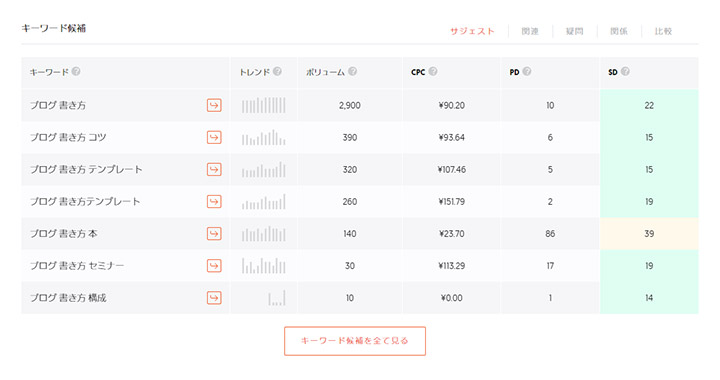Image resolution: width=720 pixels, height=380 pixels.
Task: Click trend chart for ブログ 書き方 コツ
Action: click(x=264, y=137)
